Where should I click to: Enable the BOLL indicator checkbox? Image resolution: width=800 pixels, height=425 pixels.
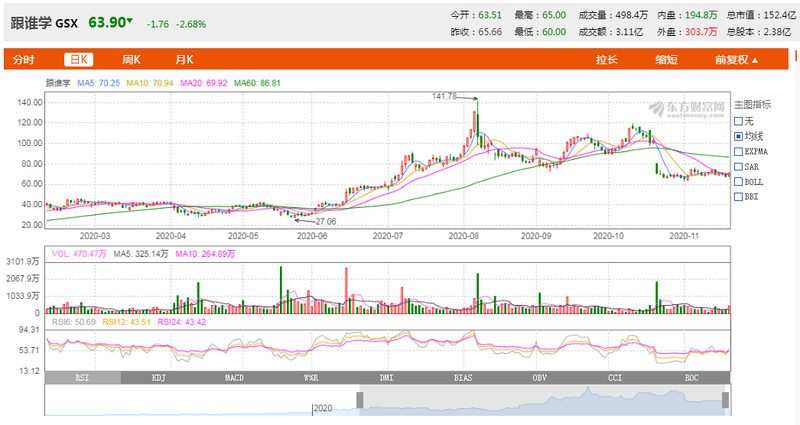738,182
